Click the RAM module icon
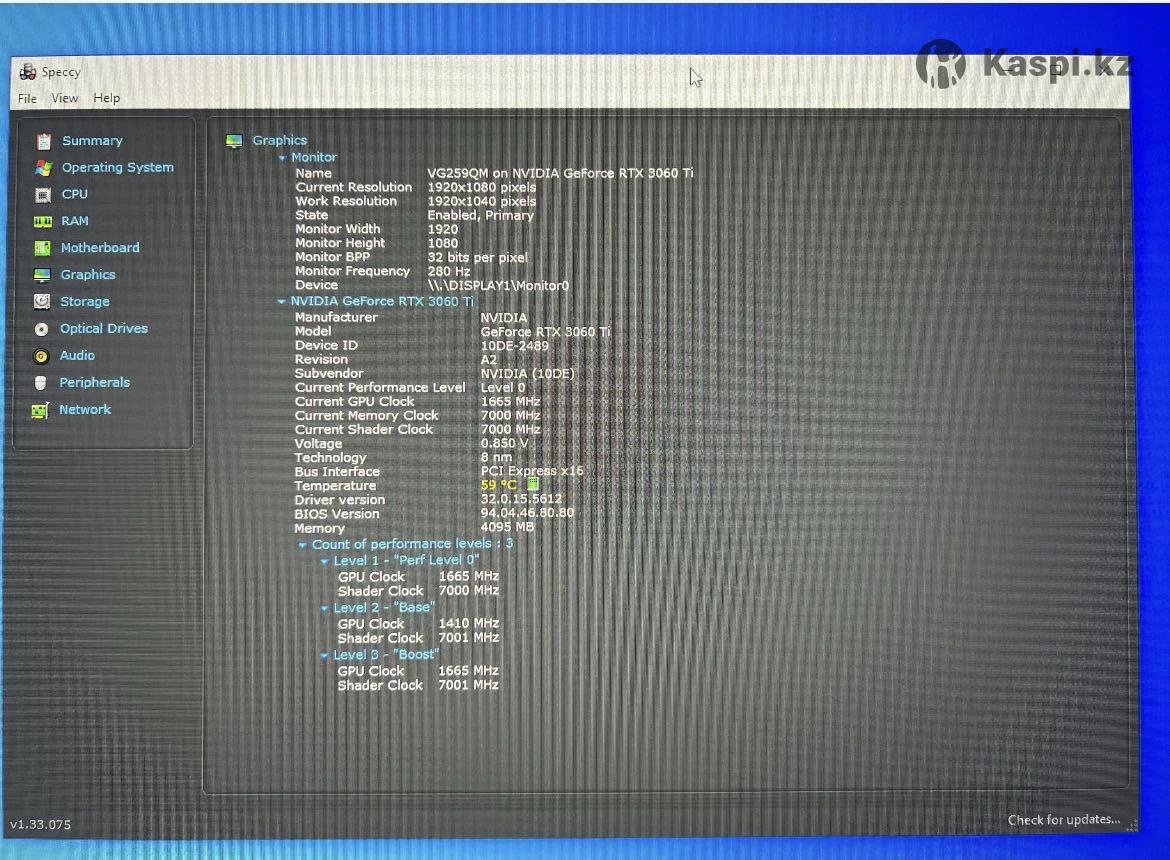 pos(43,221)
